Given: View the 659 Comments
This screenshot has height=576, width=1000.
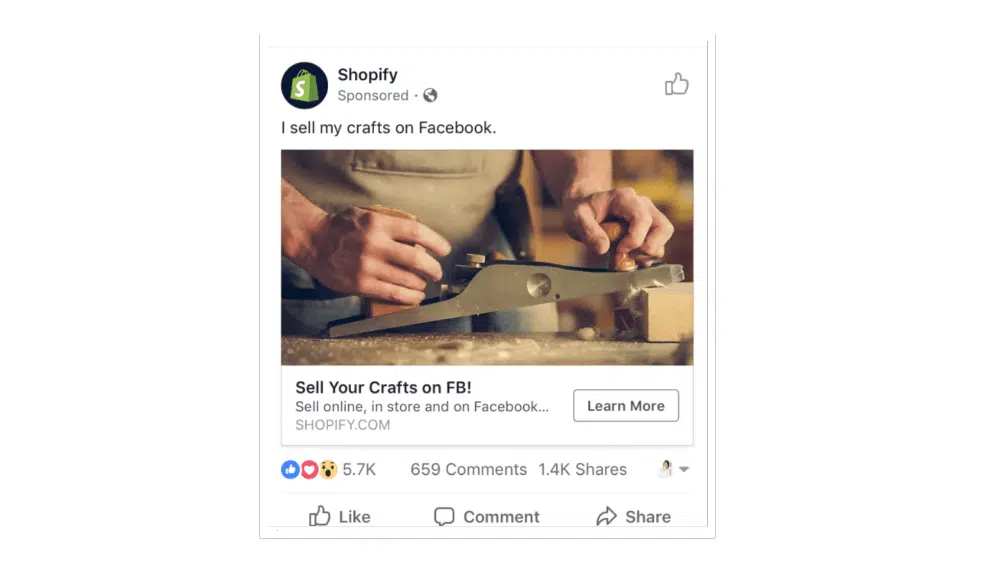Looking at the screenshot, I should [468, 469].
